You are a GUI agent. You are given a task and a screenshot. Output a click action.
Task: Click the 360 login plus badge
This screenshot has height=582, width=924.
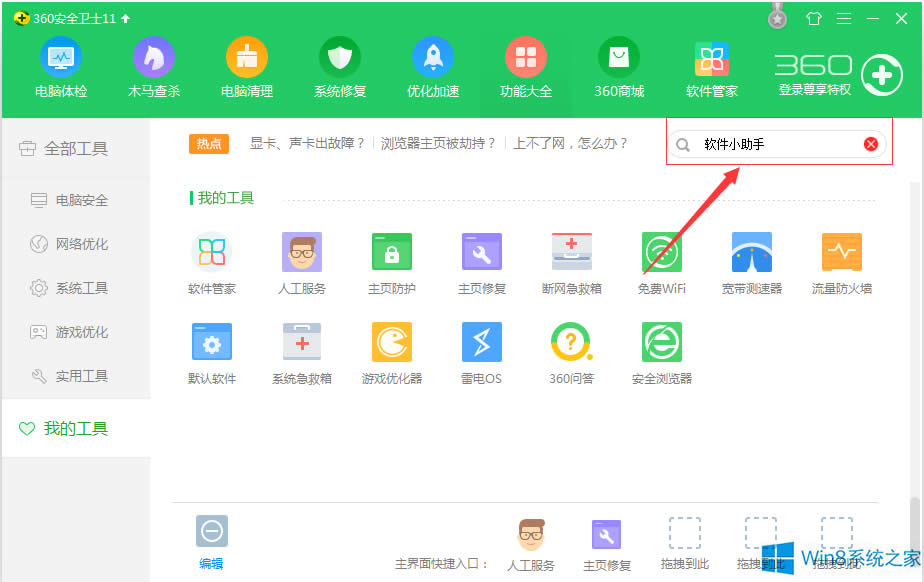(x=882, y=75)
